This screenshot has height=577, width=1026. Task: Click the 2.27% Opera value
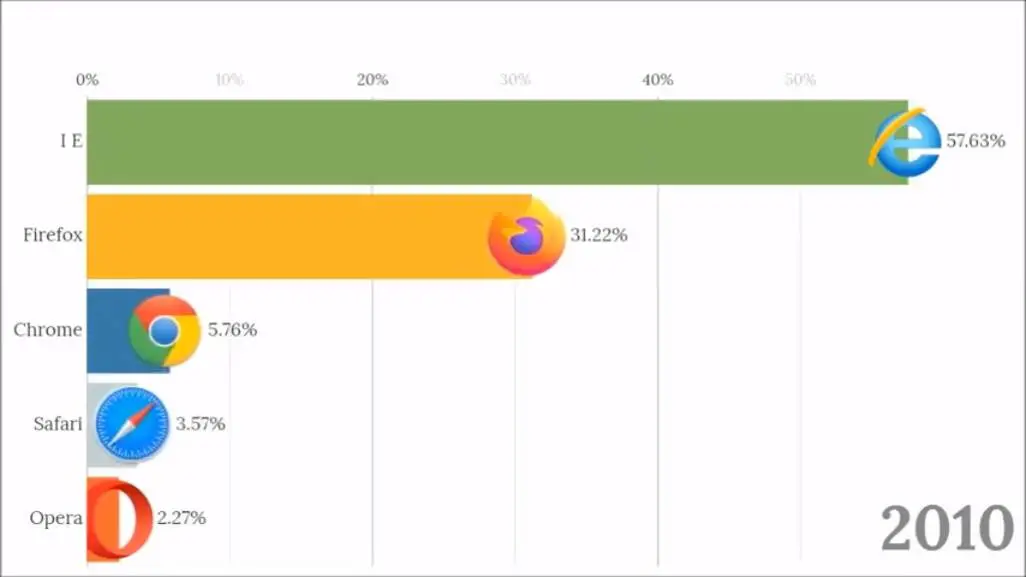coord(181,518)
